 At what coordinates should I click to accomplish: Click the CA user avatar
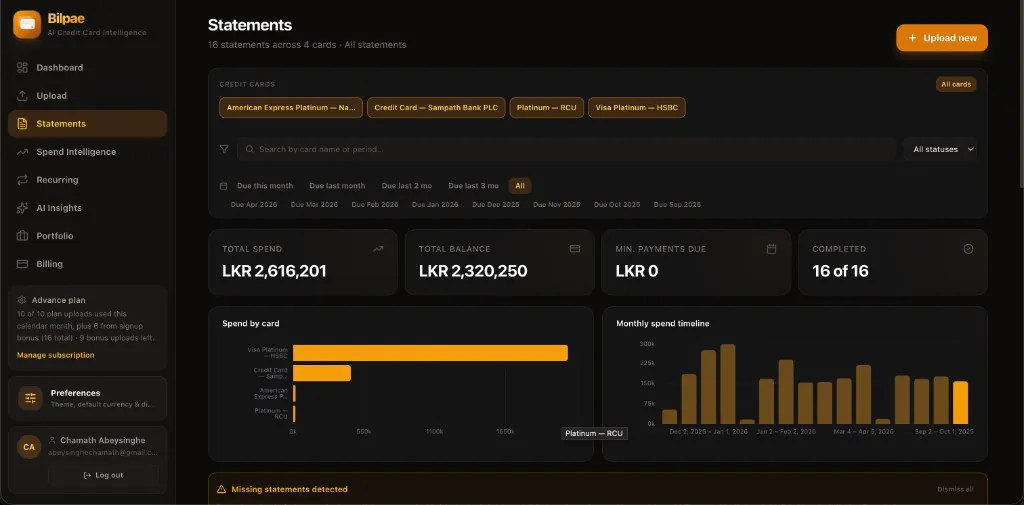point(29,448)
